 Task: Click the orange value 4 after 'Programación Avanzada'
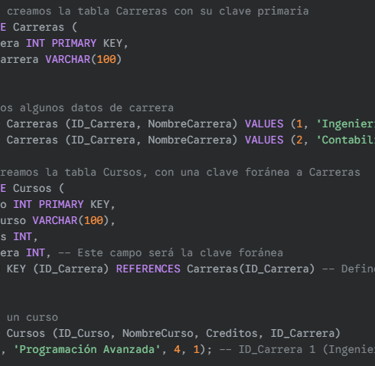tap(177, 349)
